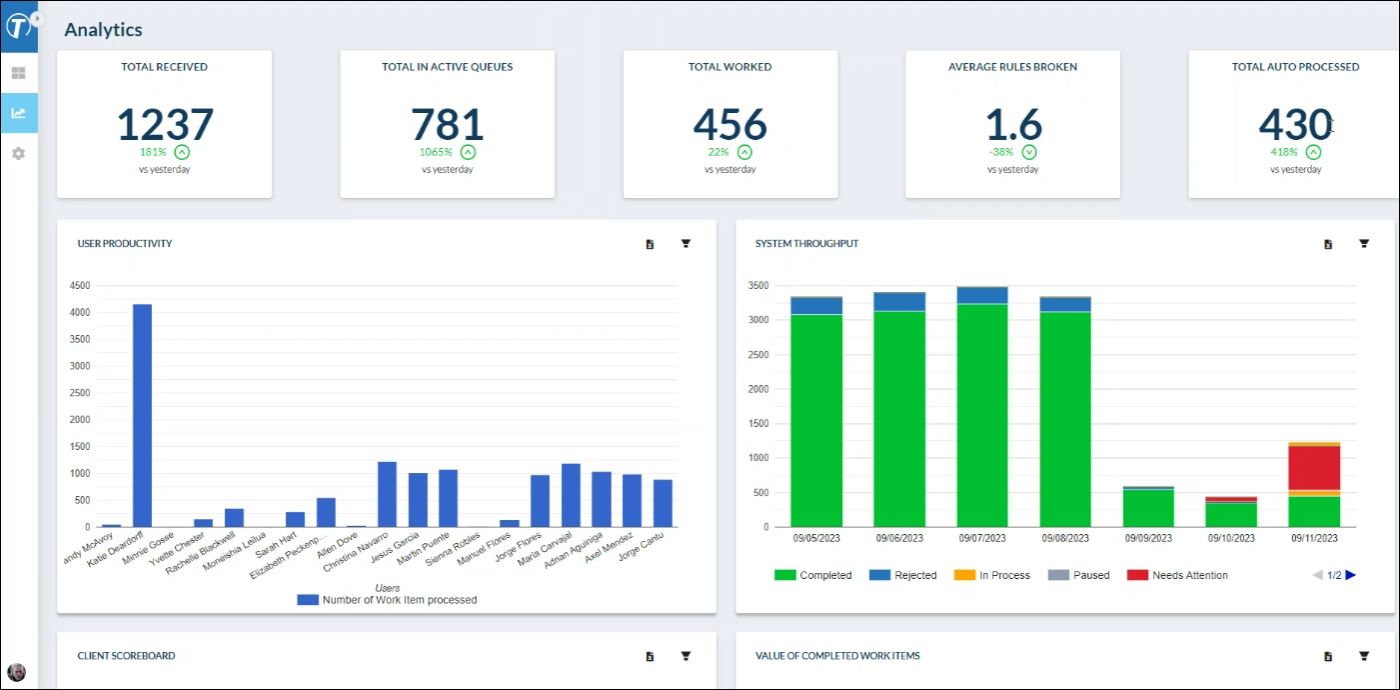Export the System Throughput chart

point(1328,244)
